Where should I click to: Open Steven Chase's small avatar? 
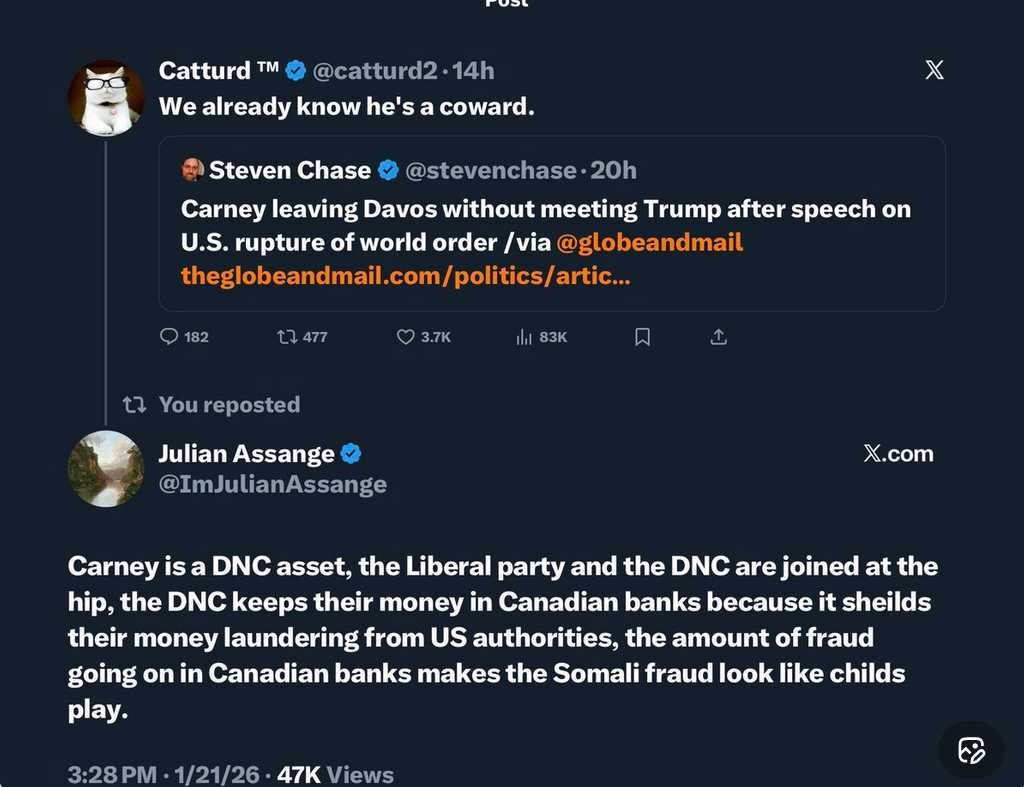tap(193, 170)
